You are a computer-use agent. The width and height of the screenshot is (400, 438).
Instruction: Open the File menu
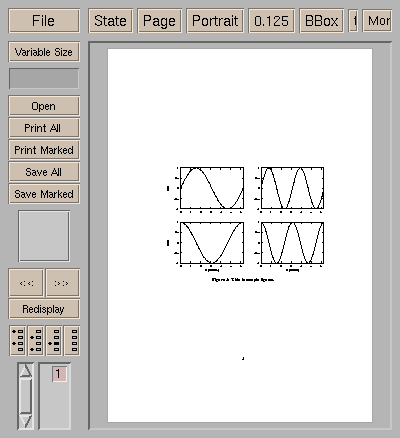44,21
